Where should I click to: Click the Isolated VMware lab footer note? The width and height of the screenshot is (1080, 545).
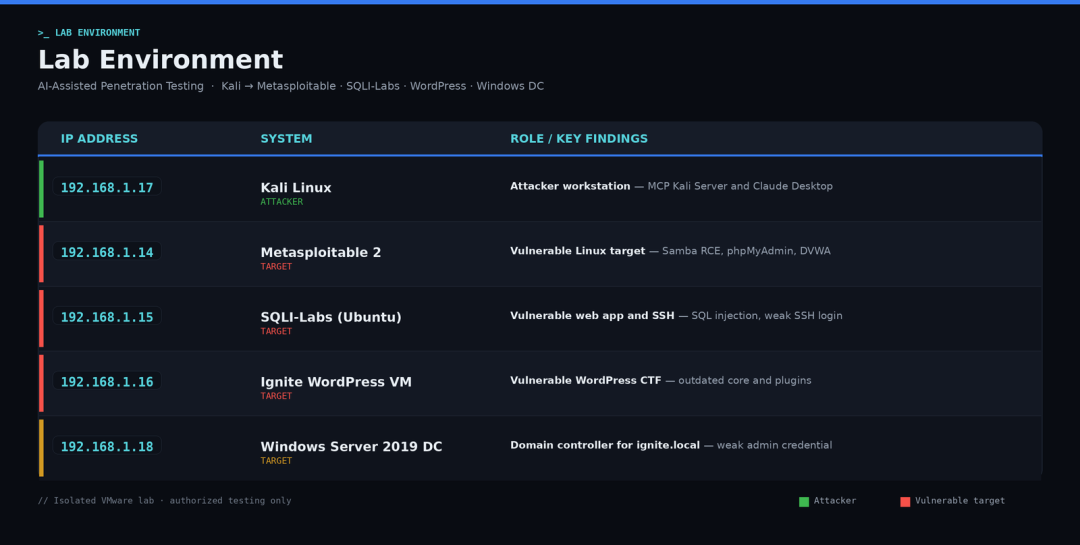click(165, 501)
